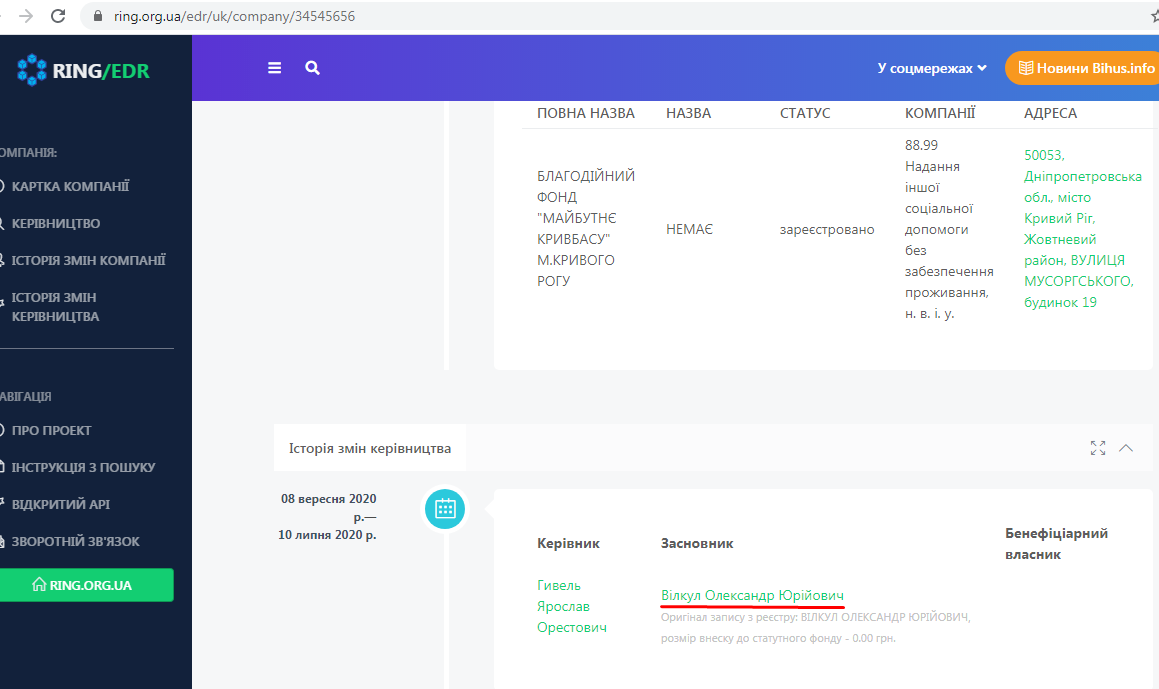Click the calendar timeline marker icon
1159x689 pixels.
[445, 508]
